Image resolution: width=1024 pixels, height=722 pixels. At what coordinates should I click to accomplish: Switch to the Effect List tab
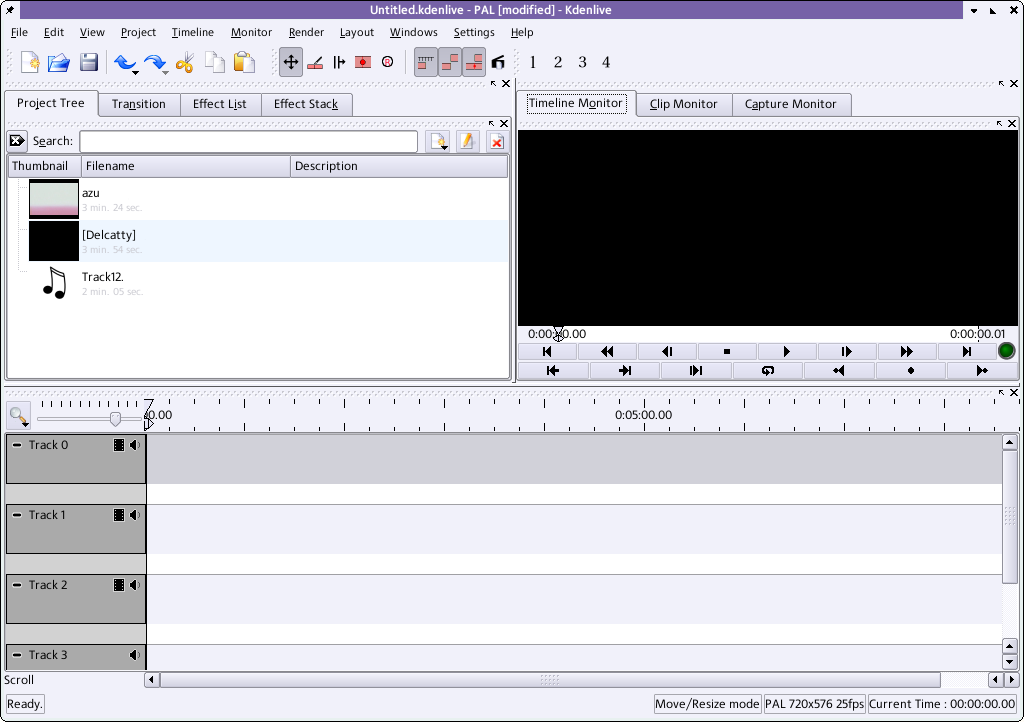click(219, 104)
